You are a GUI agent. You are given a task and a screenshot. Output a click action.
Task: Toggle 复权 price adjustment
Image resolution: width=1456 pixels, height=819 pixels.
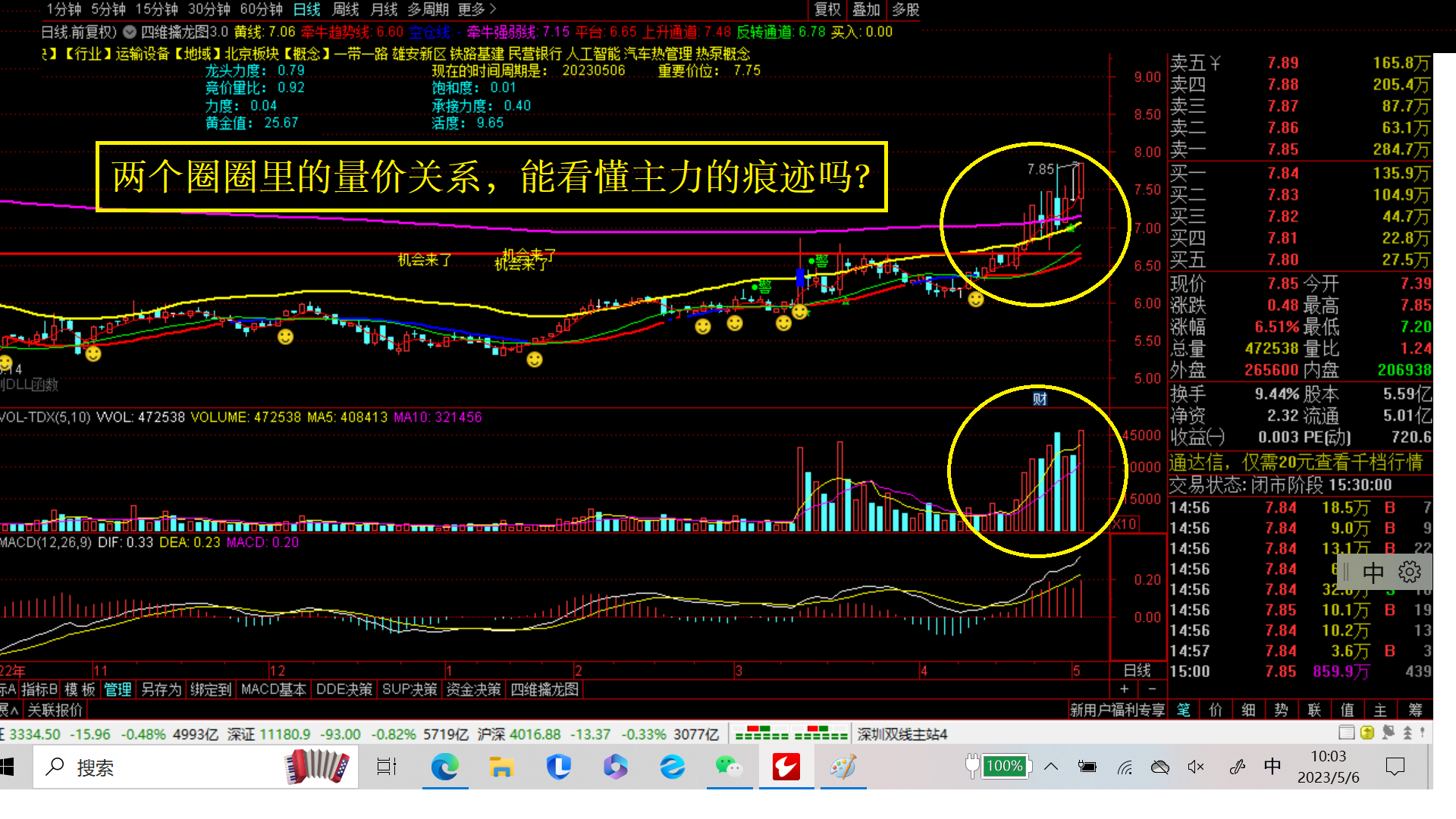pos(827,10)
